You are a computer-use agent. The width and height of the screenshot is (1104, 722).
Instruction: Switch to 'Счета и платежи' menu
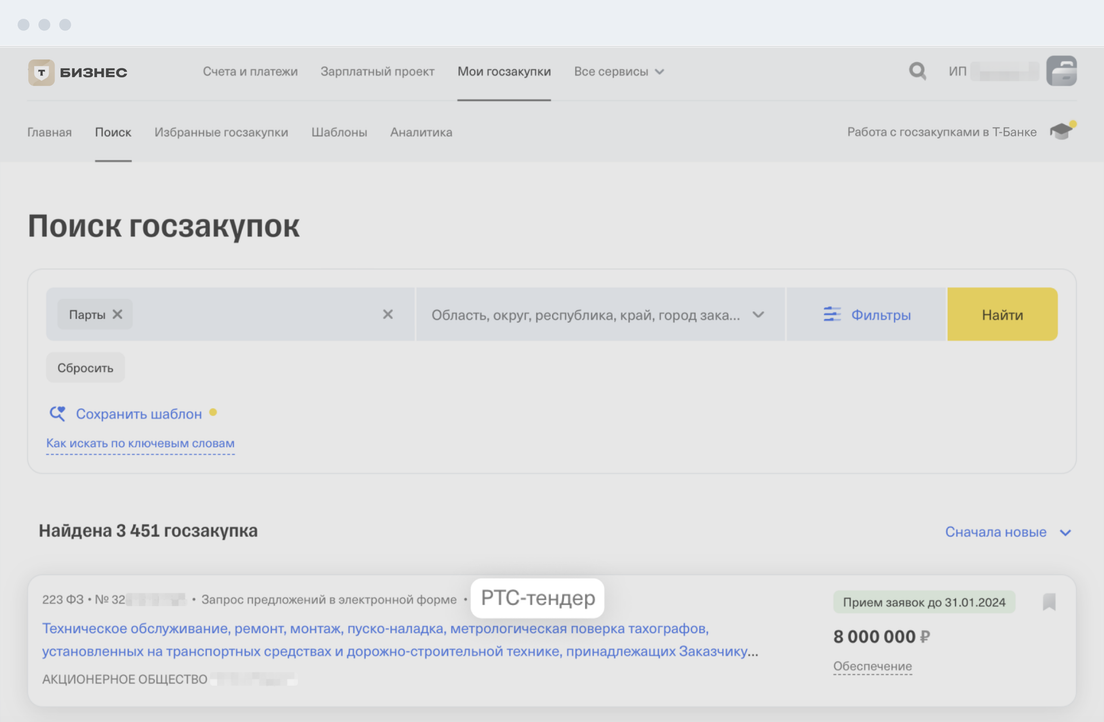coord(250,72)
